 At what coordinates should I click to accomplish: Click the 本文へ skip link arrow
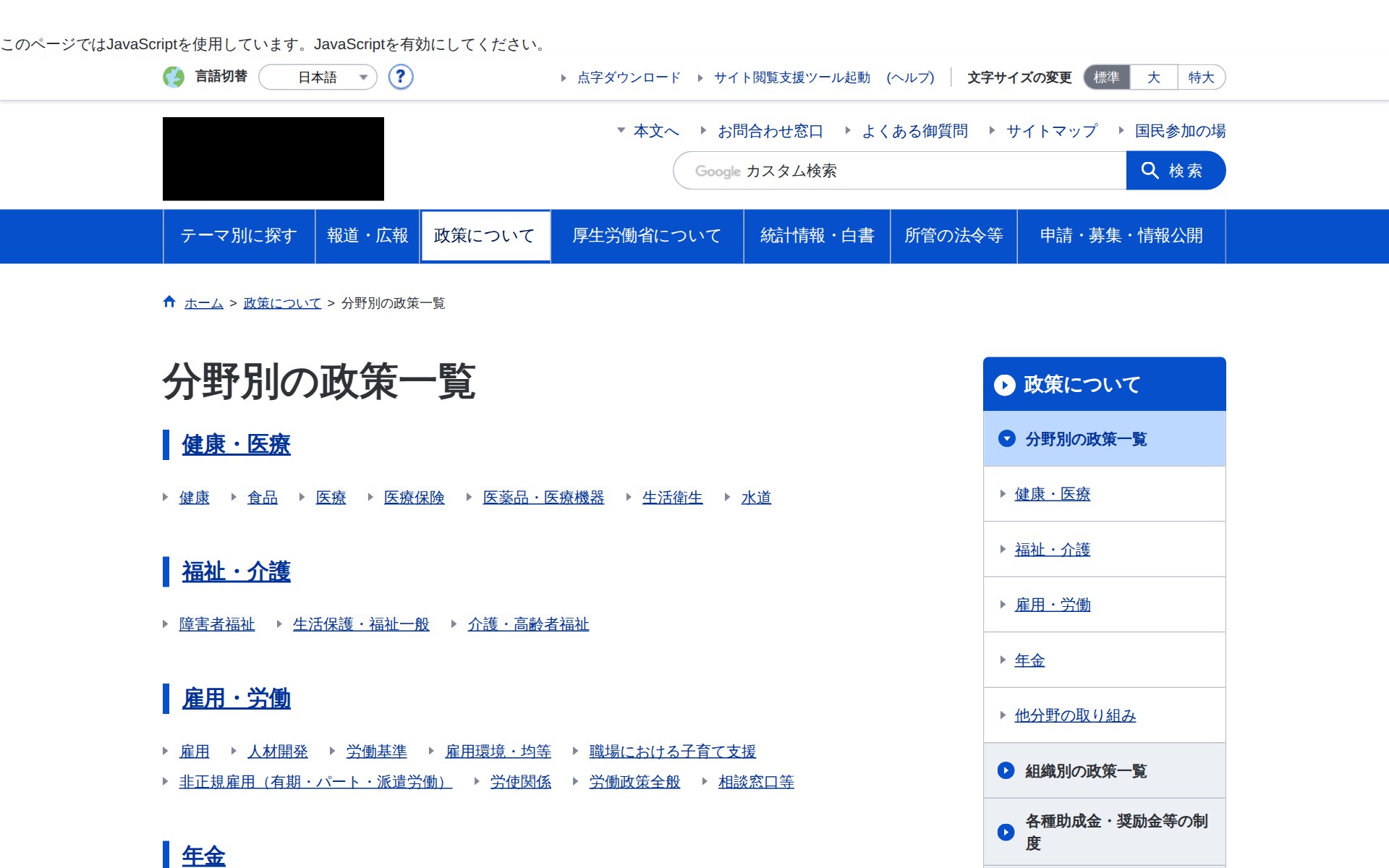621,131
